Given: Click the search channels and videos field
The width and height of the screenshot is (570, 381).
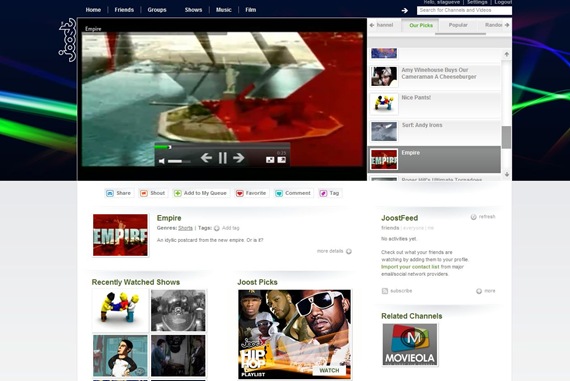Looking at the screenshot, I should (464, 10).
